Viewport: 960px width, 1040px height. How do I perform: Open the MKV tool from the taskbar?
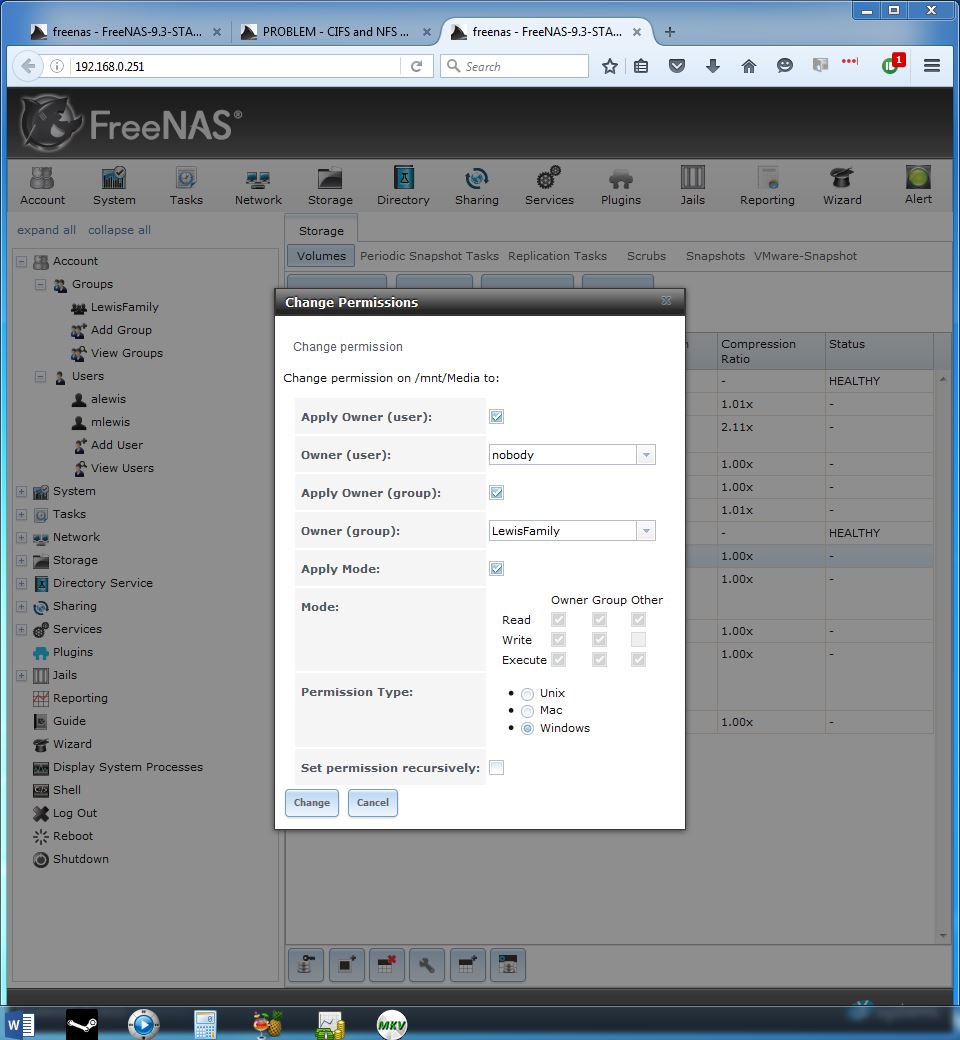[391, 1025]
